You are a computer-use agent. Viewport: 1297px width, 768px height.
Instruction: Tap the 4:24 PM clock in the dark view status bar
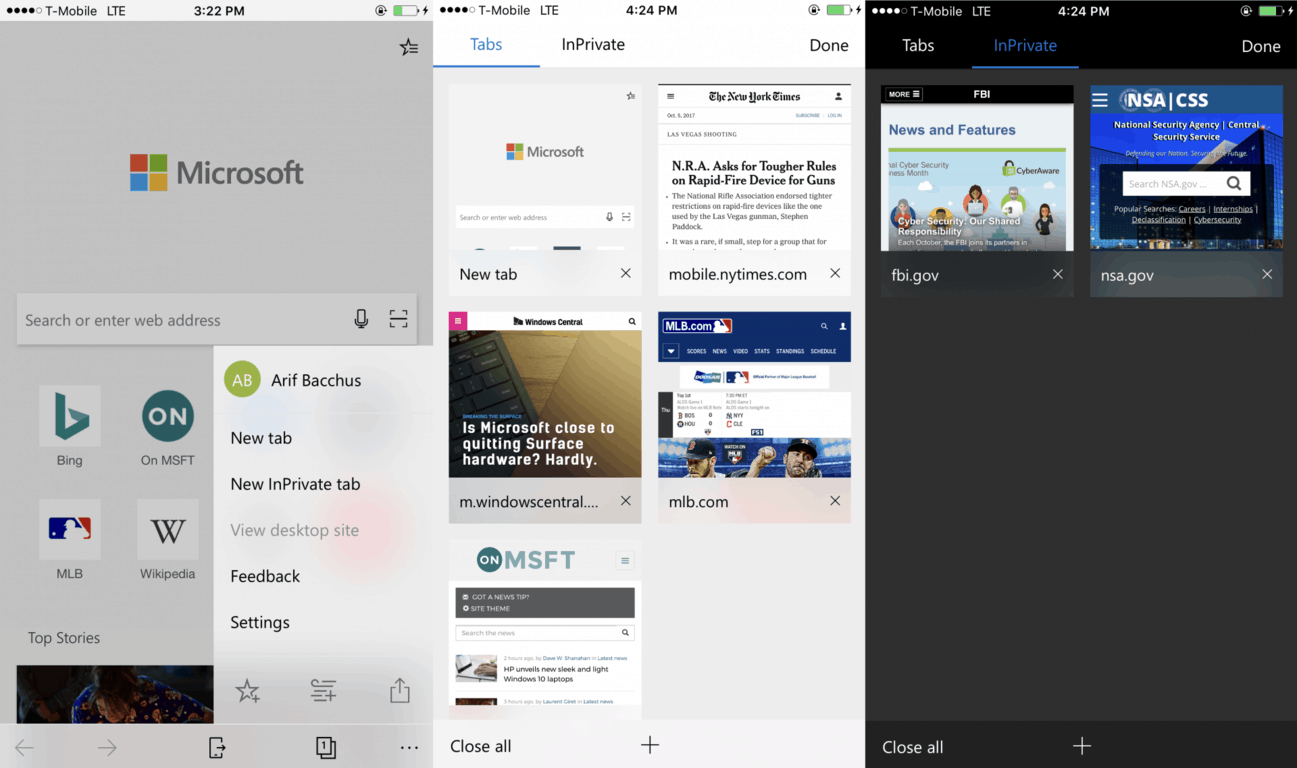(x=1082, y=11)
